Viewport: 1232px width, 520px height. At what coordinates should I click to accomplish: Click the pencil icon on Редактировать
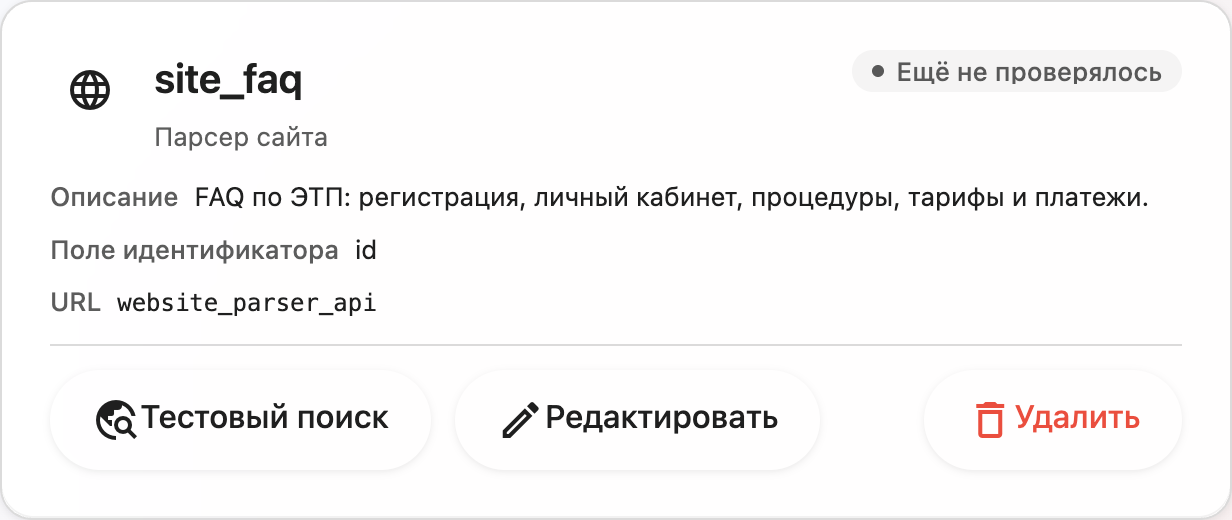click(520, 419)
